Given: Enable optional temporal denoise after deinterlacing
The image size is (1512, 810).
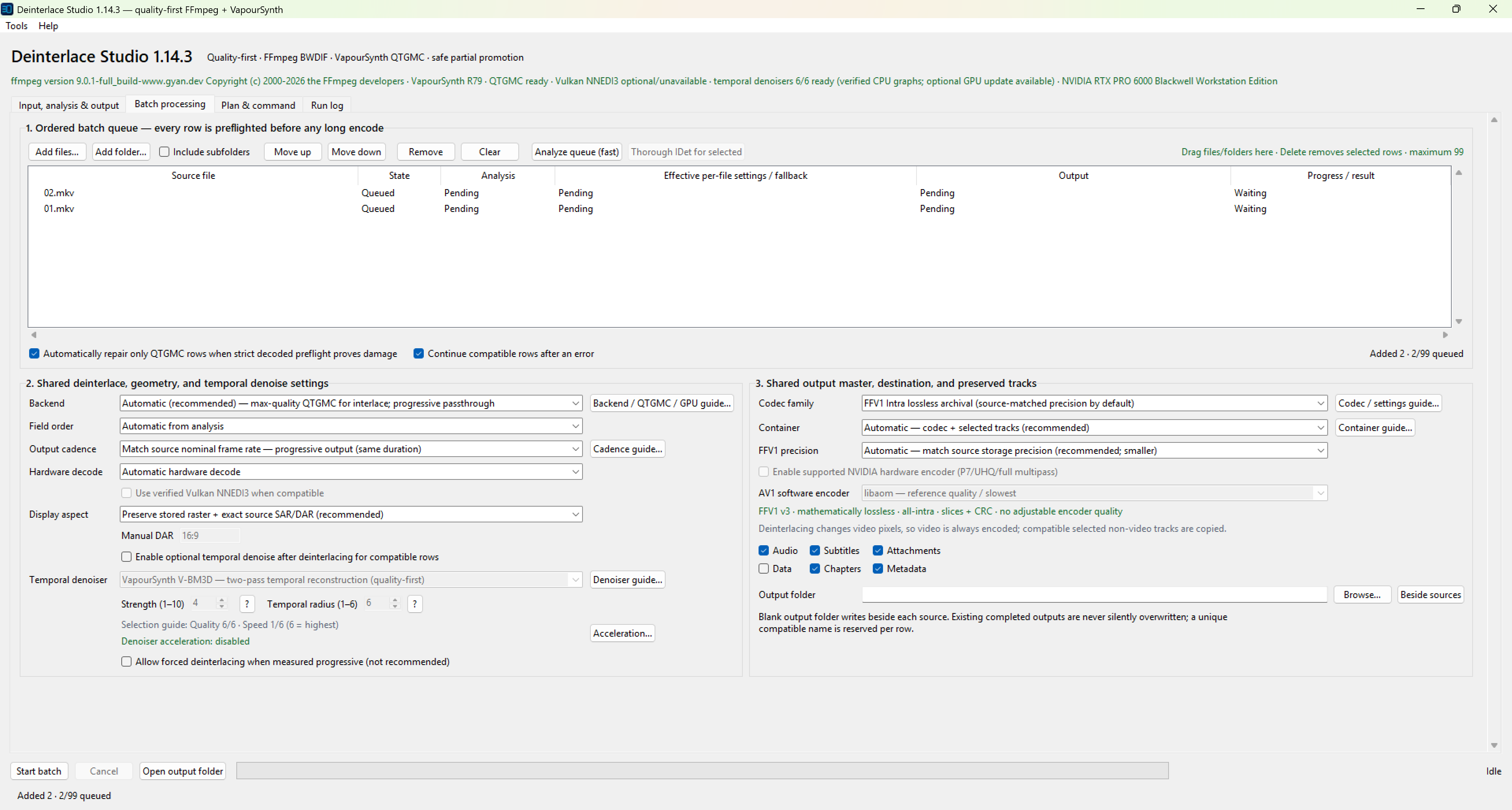Looking at the screenshot, I should point(126,556).
